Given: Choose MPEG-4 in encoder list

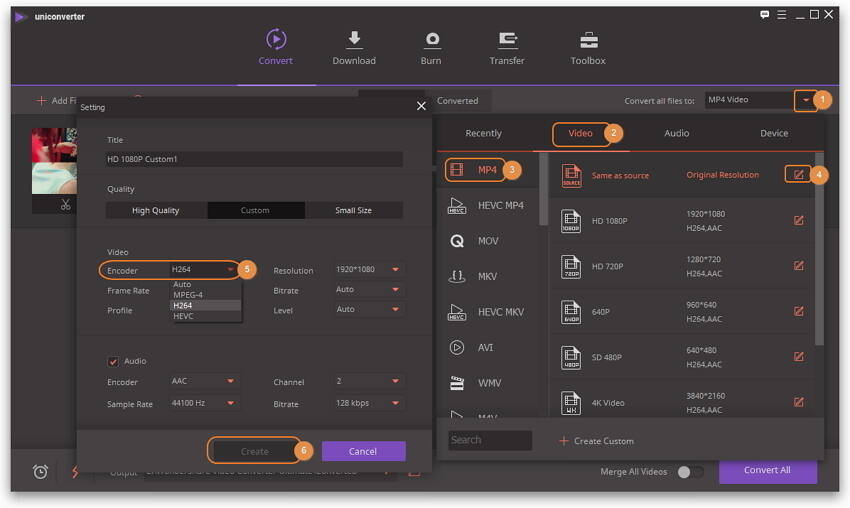Looking at the screenshot, I should point(205,295).
